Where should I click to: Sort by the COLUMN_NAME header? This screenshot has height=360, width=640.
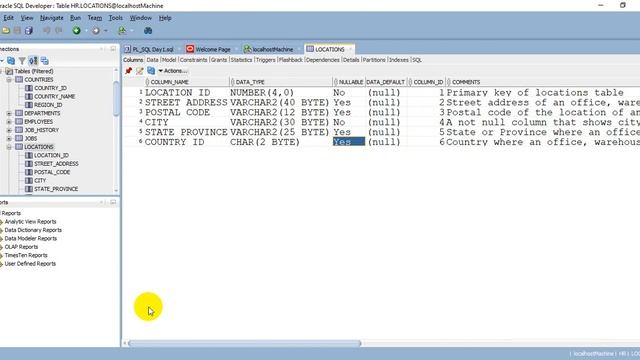tap(187, 82)
